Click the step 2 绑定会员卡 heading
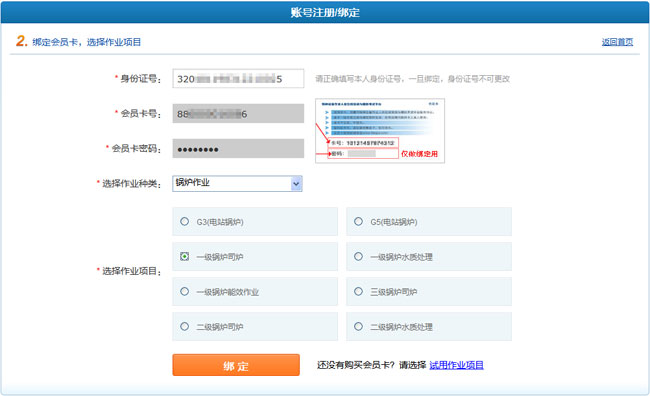This screenshot has width=650, height=396. (79, 41)
